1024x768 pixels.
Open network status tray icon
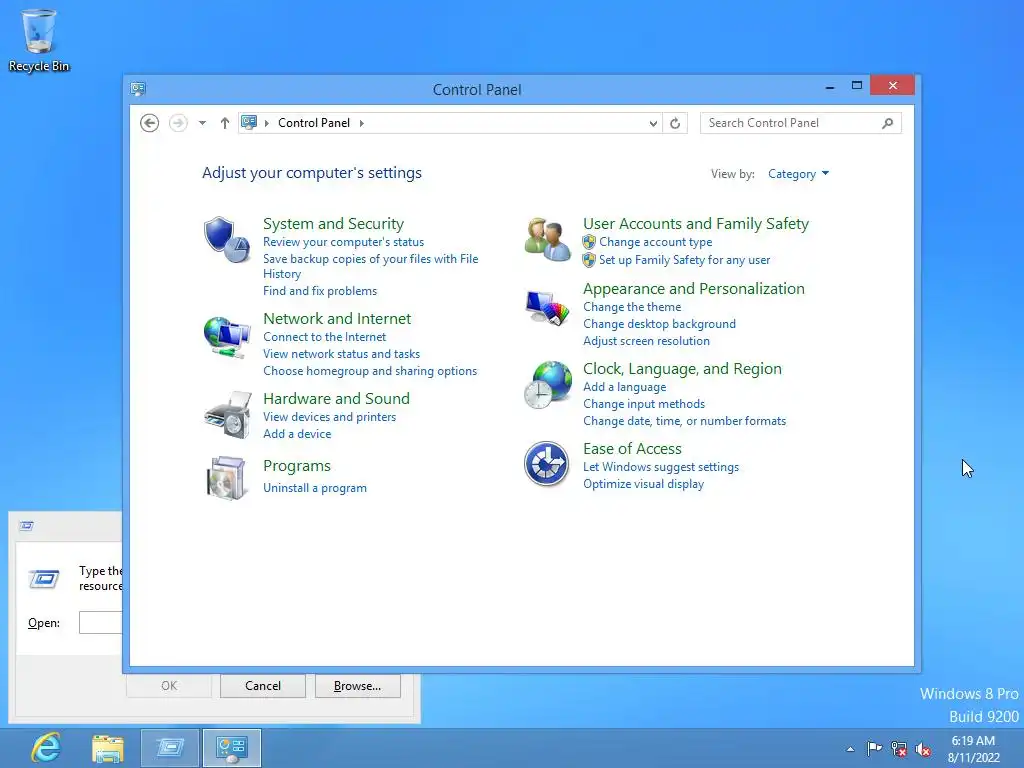[899, 749]
